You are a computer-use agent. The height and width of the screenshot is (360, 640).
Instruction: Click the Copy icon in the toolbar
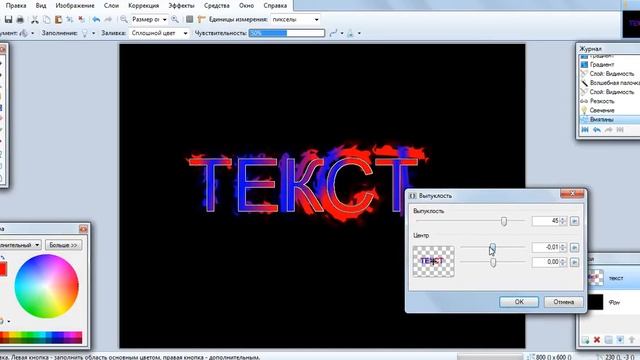[47, 19]
